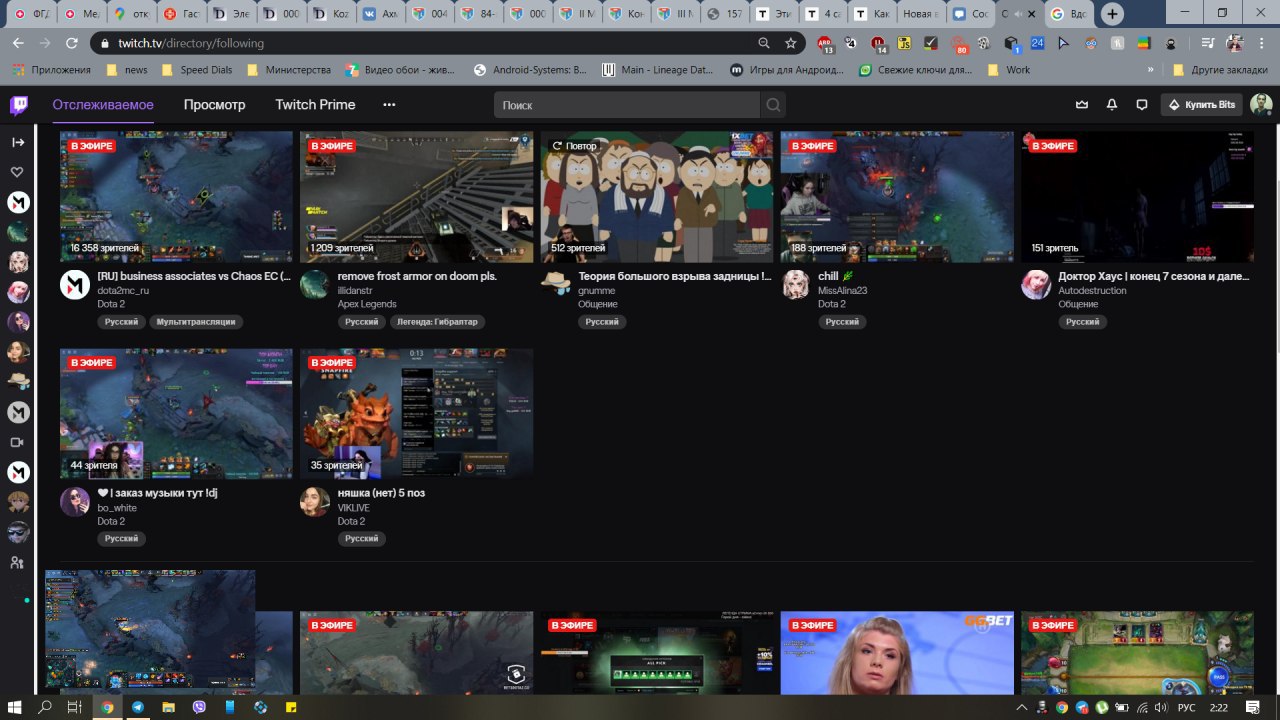Click the Twitch logo home icon
1280x720 pixels.
(x=18, y=105)
